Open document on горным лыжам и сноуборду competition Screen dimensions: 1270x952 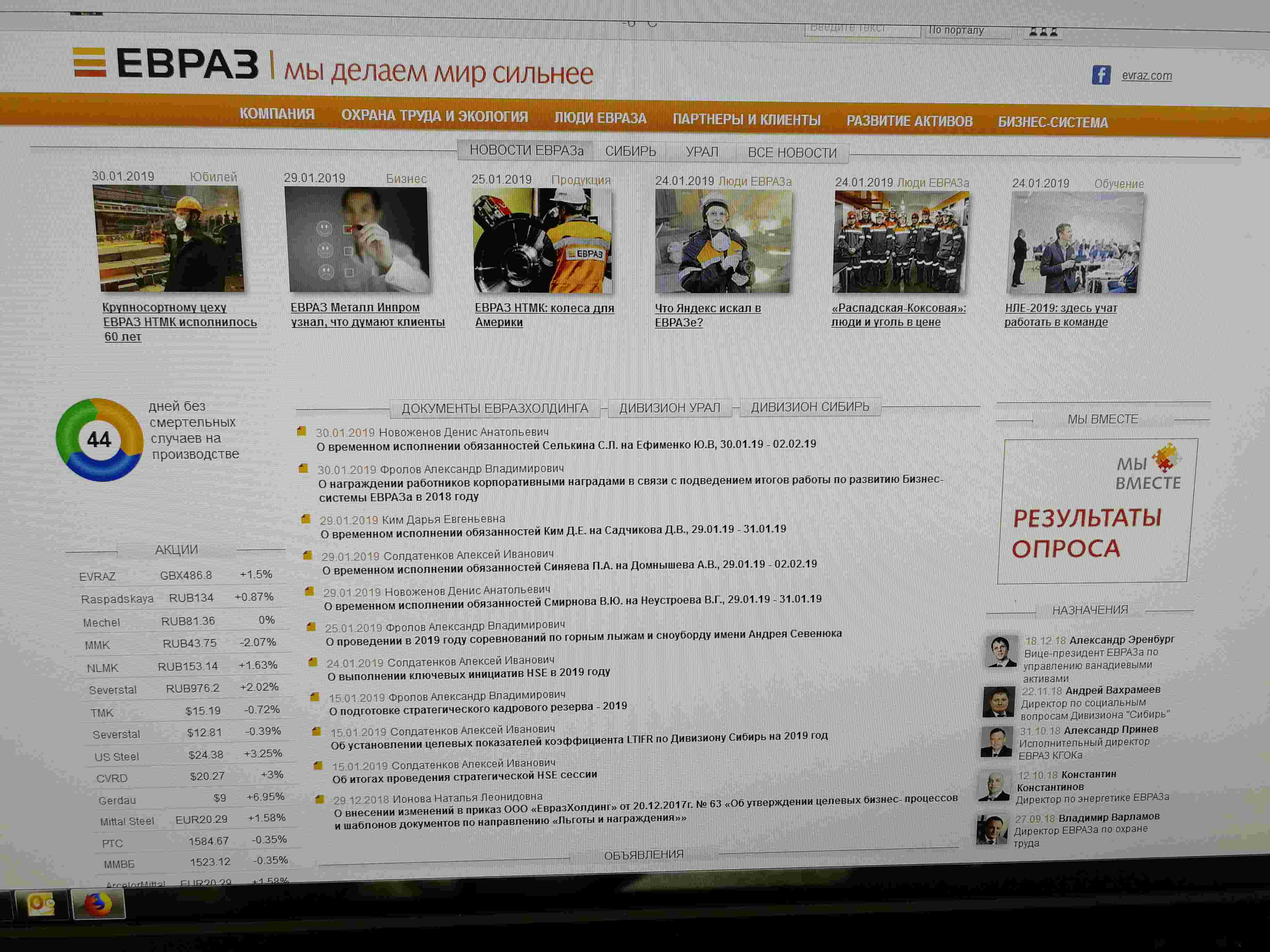[x=583, y=637]
